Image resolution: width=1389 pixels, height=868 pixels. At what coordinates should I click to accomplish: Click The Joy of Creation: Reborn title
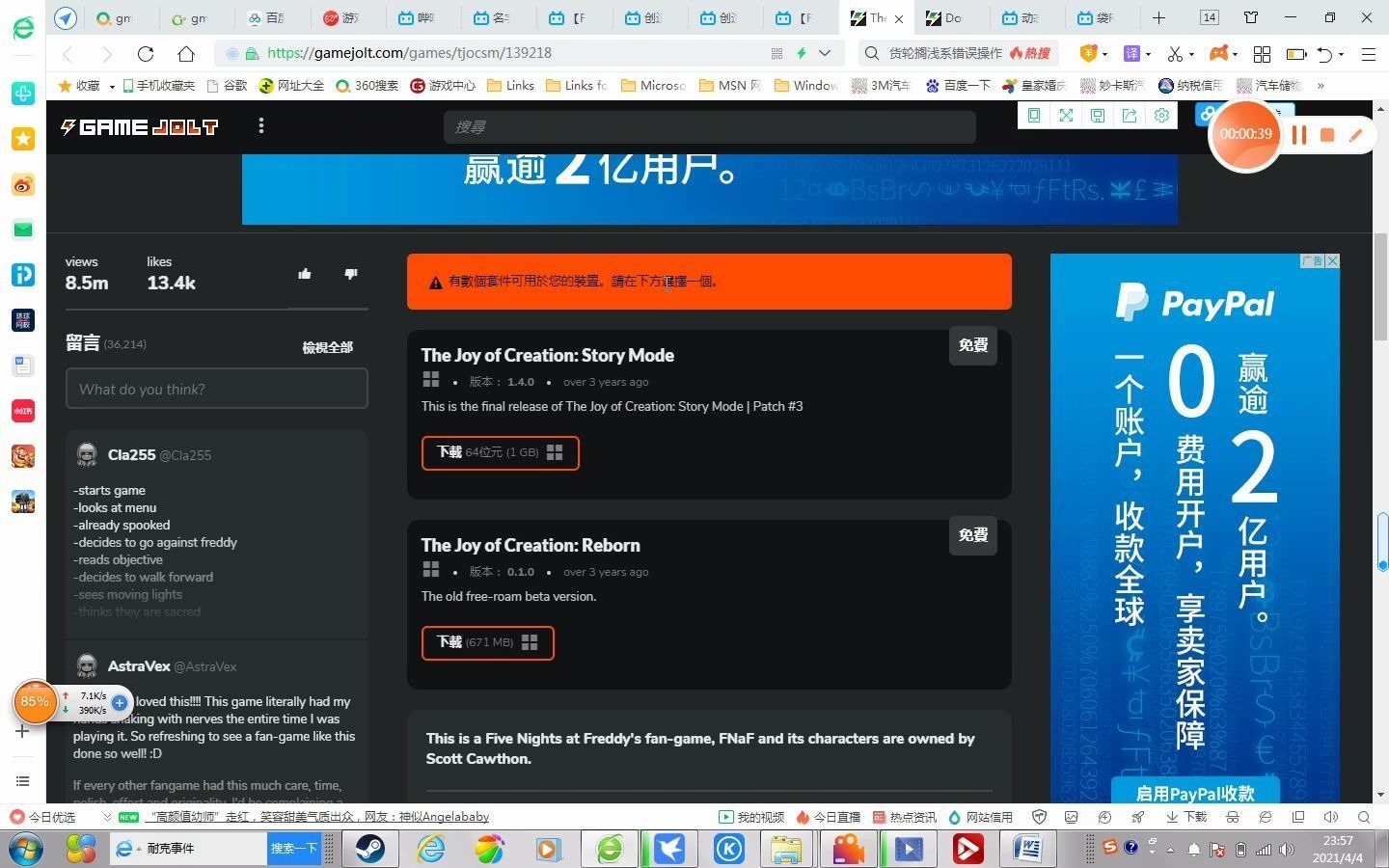pos(531,545)
